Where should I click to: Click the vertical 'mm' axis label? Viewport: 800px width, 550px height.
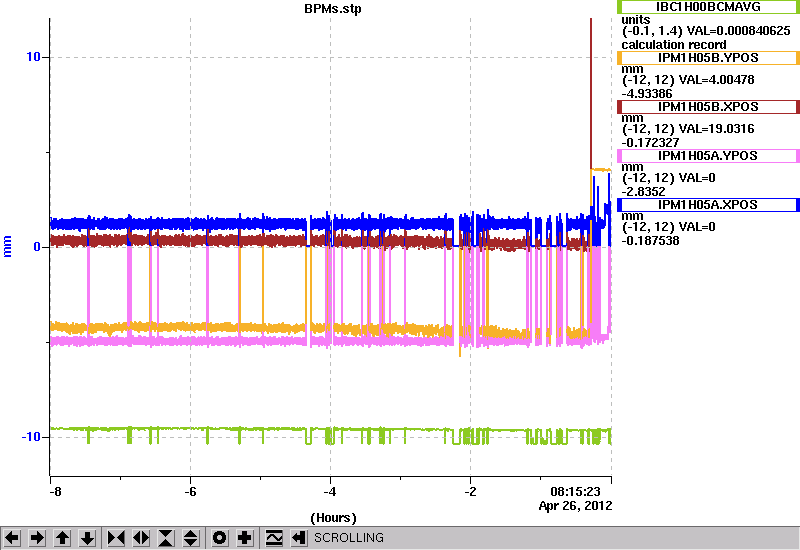(7, 246)
